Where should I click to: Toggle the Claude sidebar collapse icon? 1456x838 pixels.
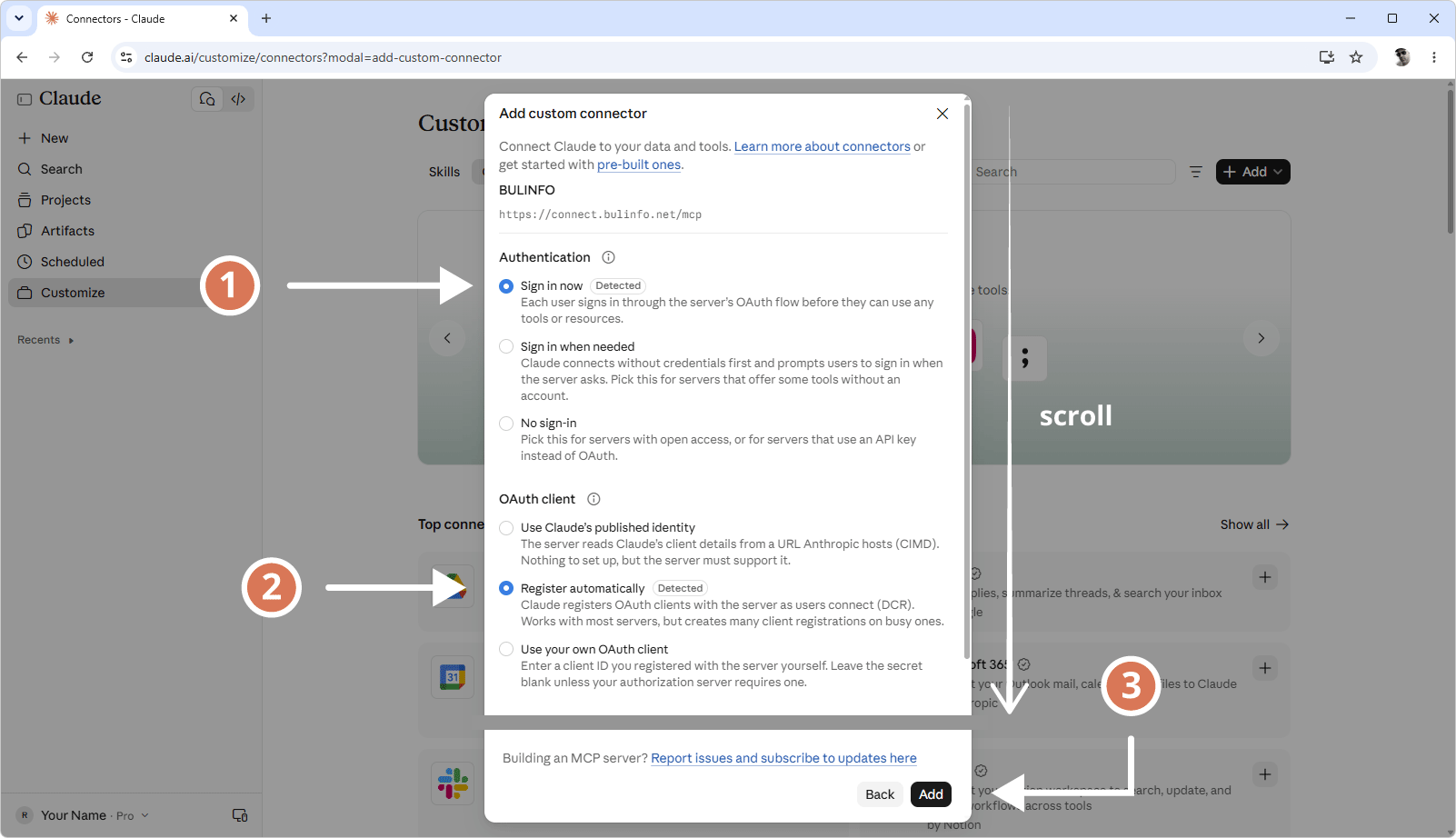25,99
